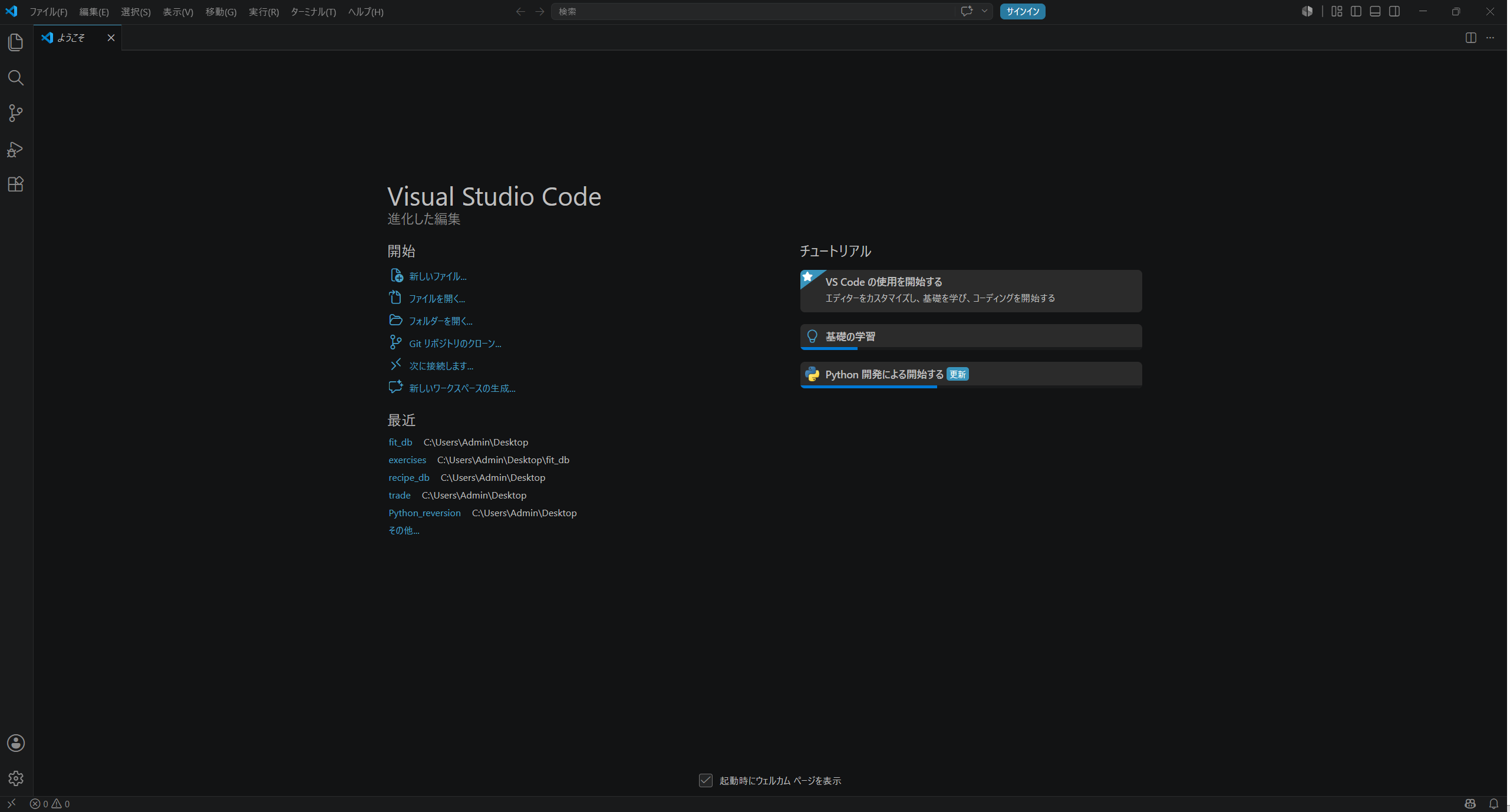The height and width of the screenshot is (812, 1510).
Task: Click the new file icon under 開始
Action: click(x=396, y=275)
